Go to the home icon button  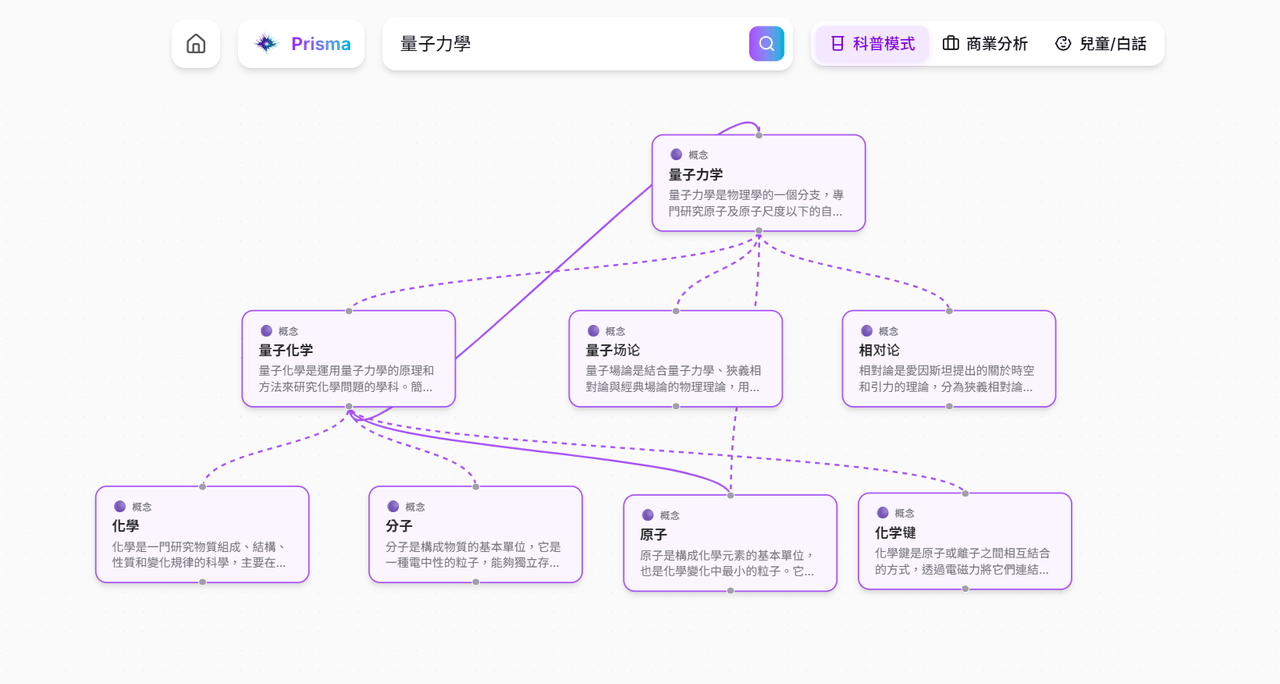(x=196, y=44)
